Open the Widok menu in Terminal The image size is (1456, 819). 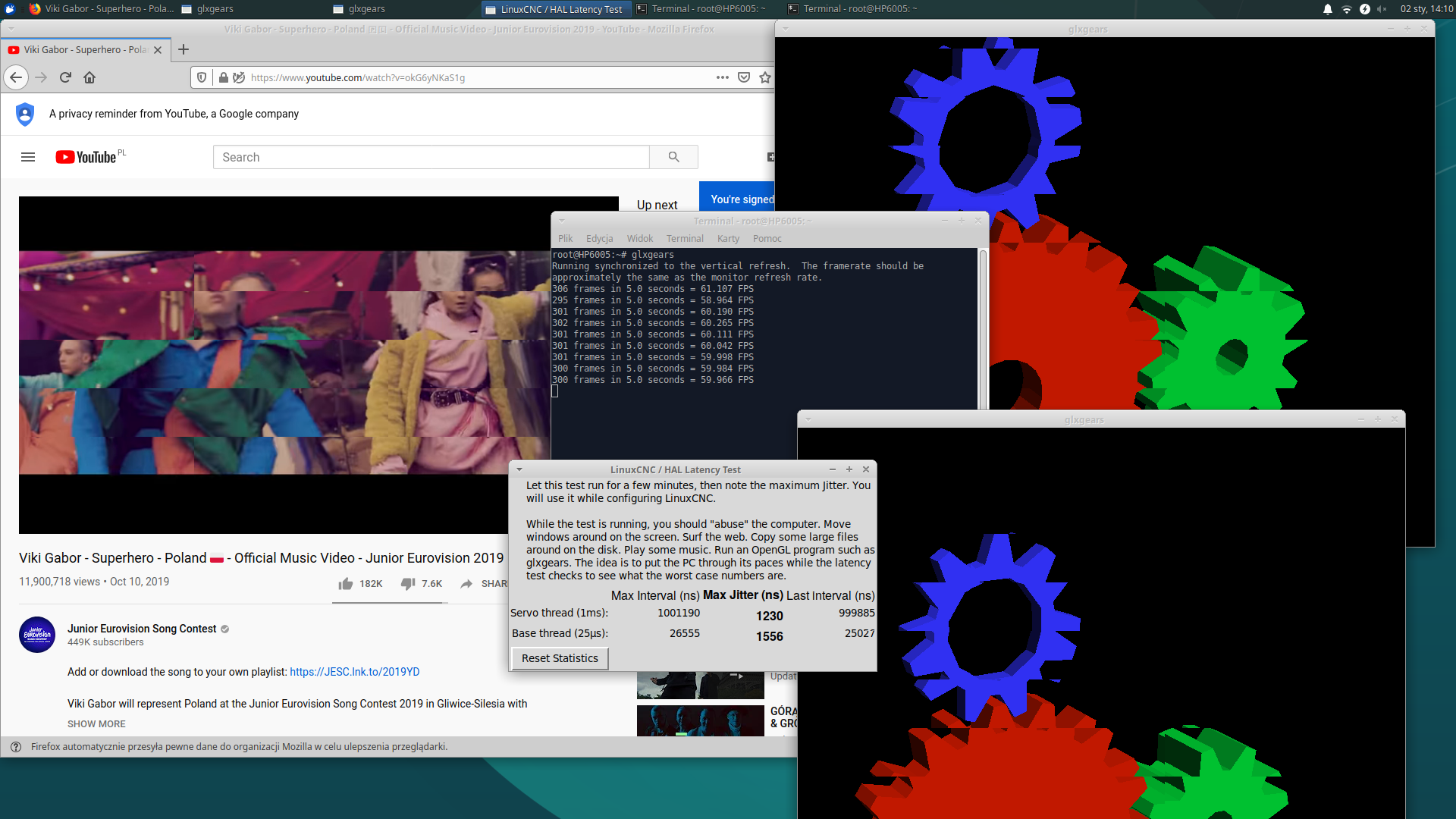(x=640, y=238)
